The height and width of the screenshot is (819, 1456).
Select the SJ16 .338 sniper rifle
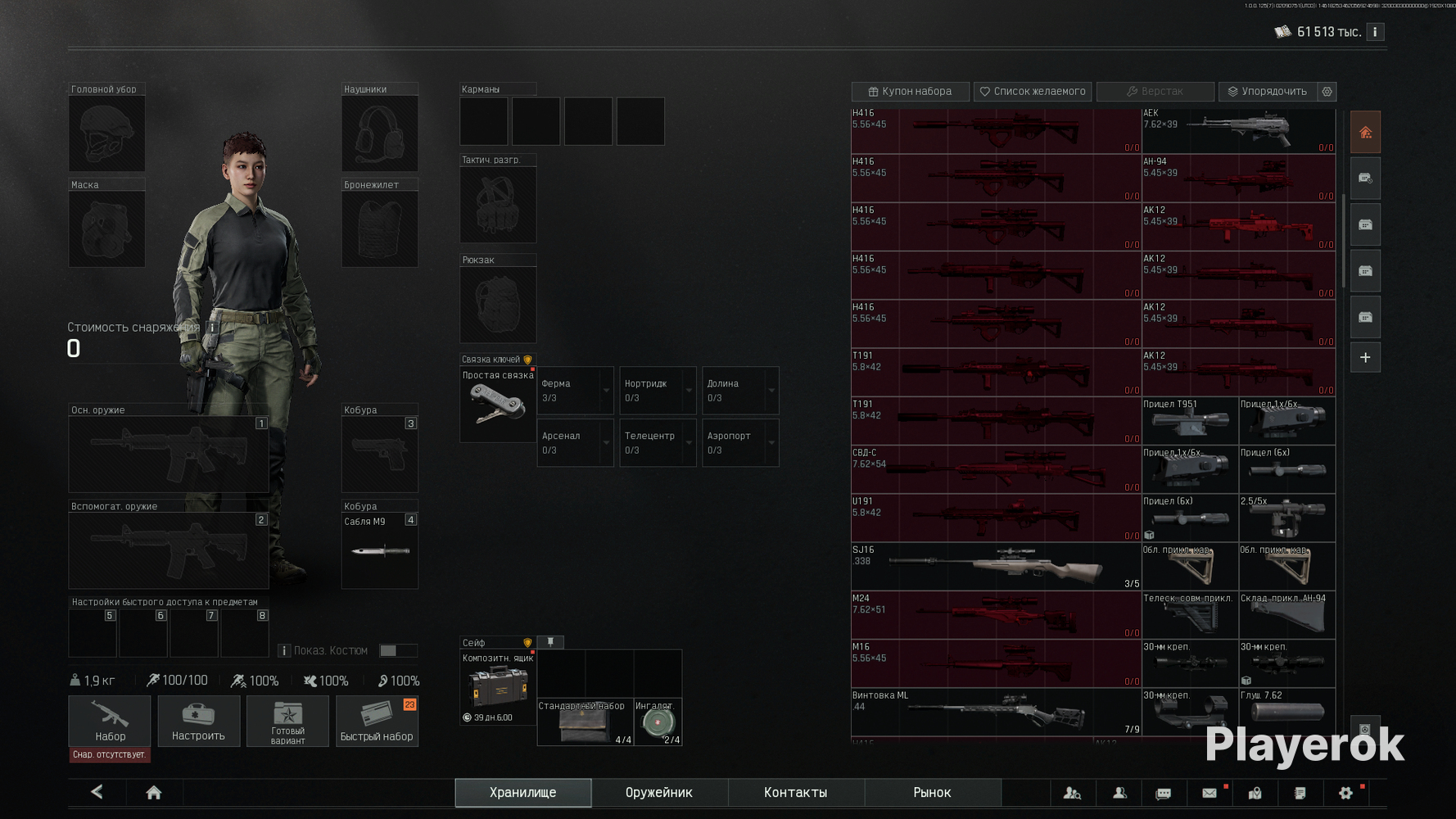(996, 567)
